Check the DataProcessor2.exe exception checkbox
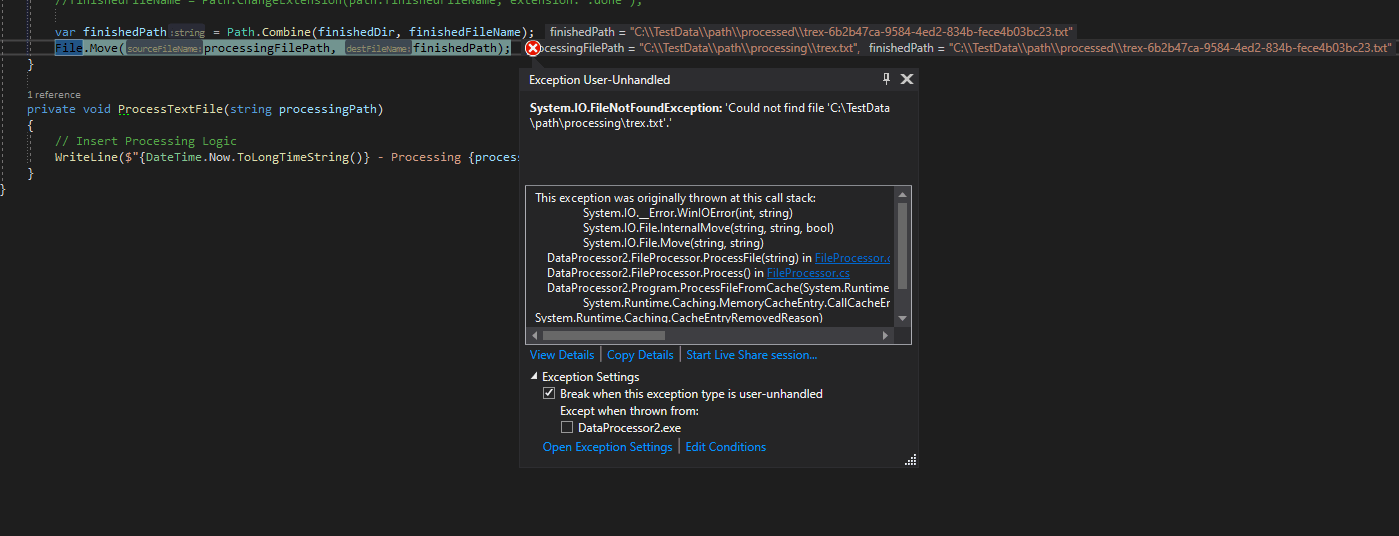This screenshot has width=1399, height=536. (x=567, y=428)
